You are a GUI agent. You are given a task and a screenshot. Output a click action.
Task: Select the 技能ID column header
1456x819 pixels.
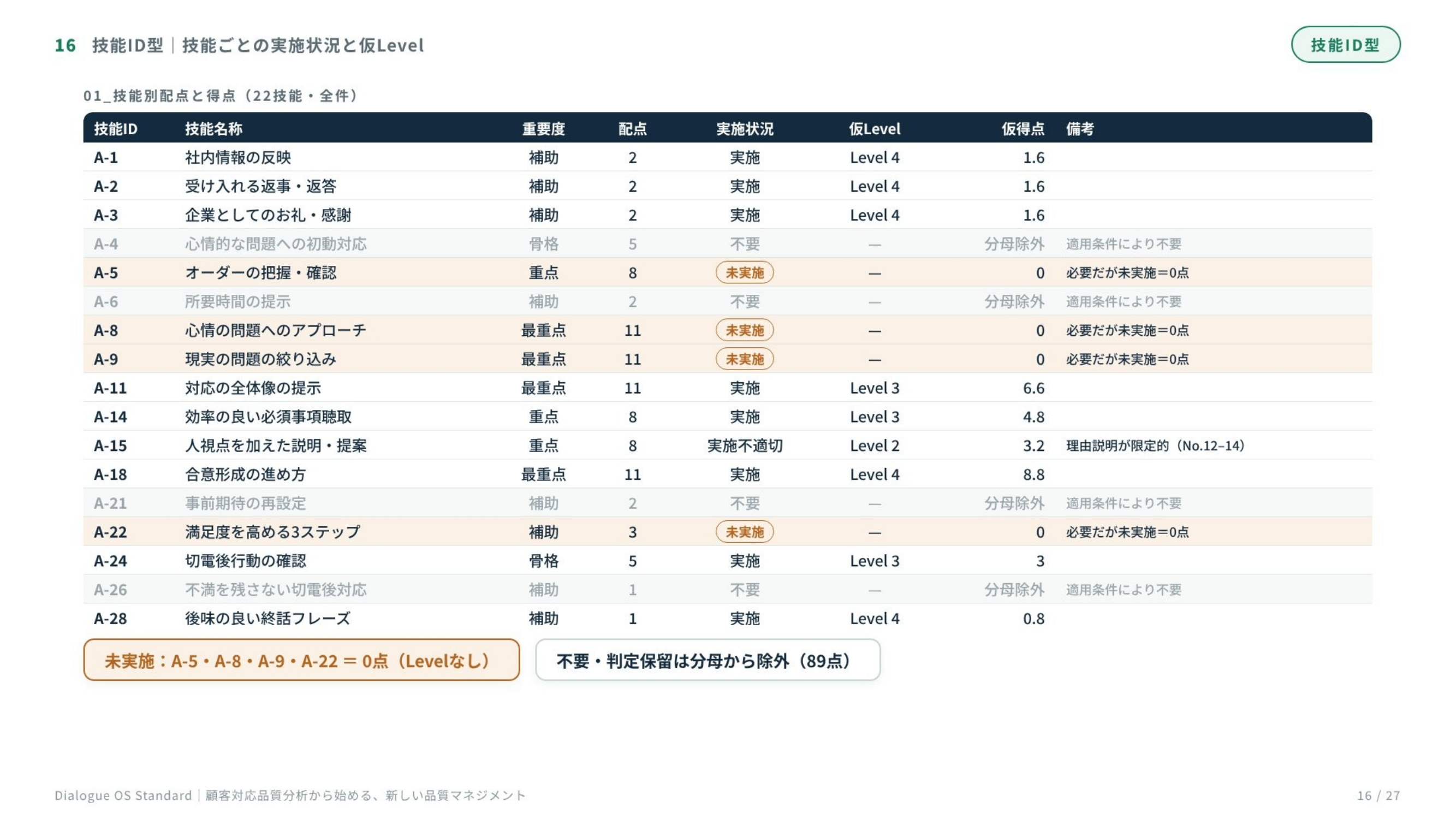click(x=116, y=129)
